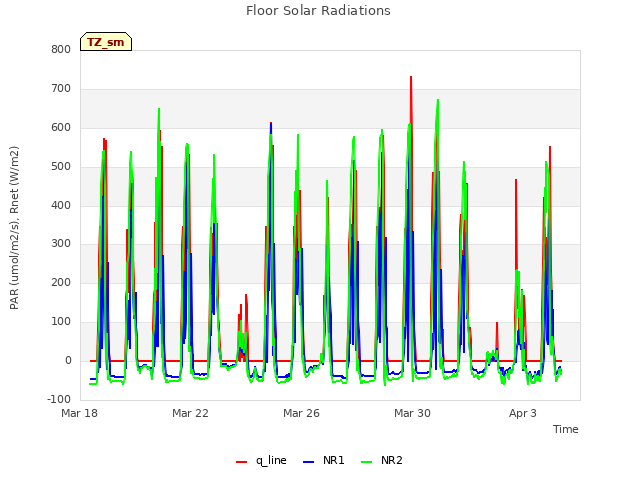Select the Time x-axis label
This screenshot has width=640, height=480.
[566, 429]
